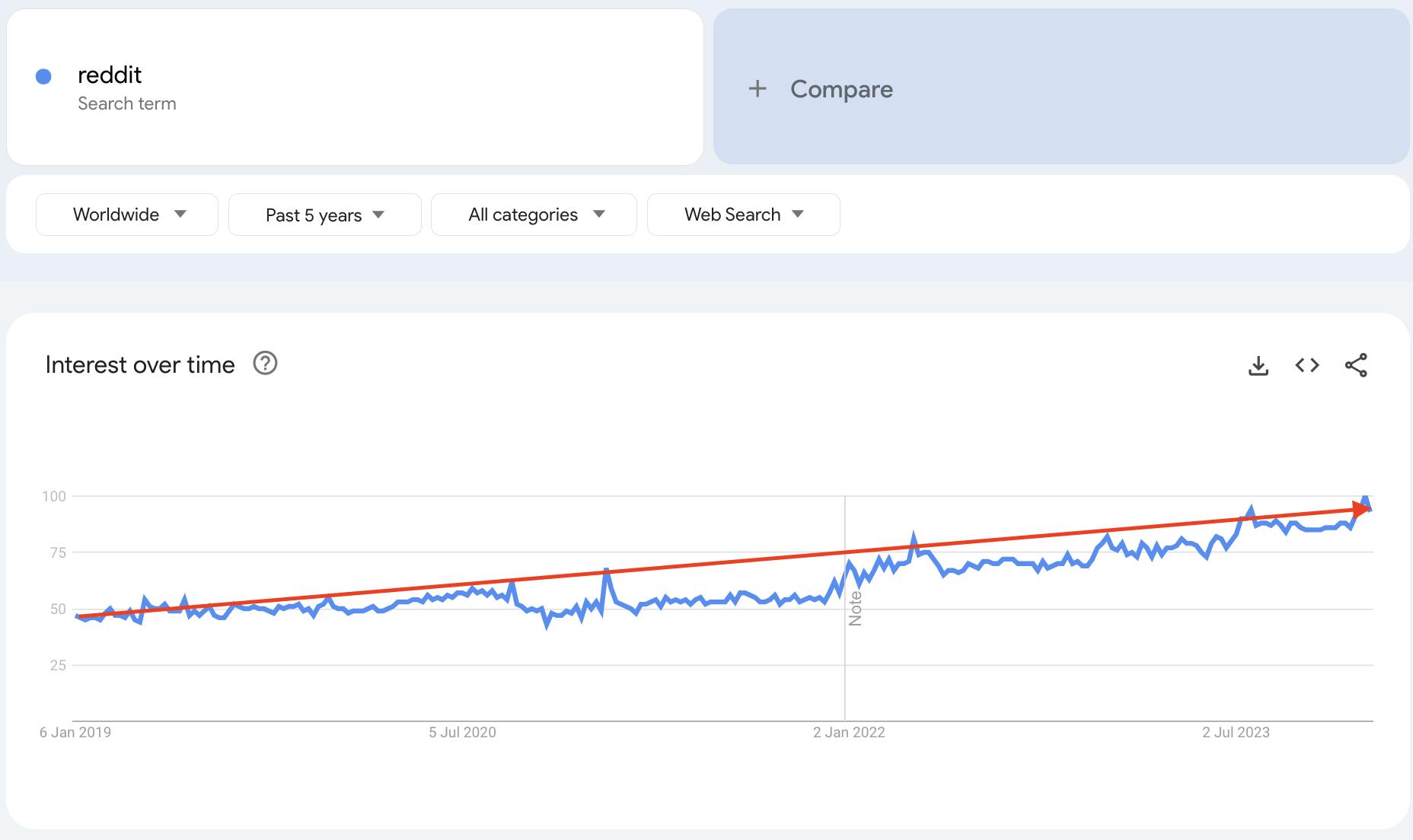
Task: Click the Web Search dropdown arrow
Action: click(x=797, y=215)
